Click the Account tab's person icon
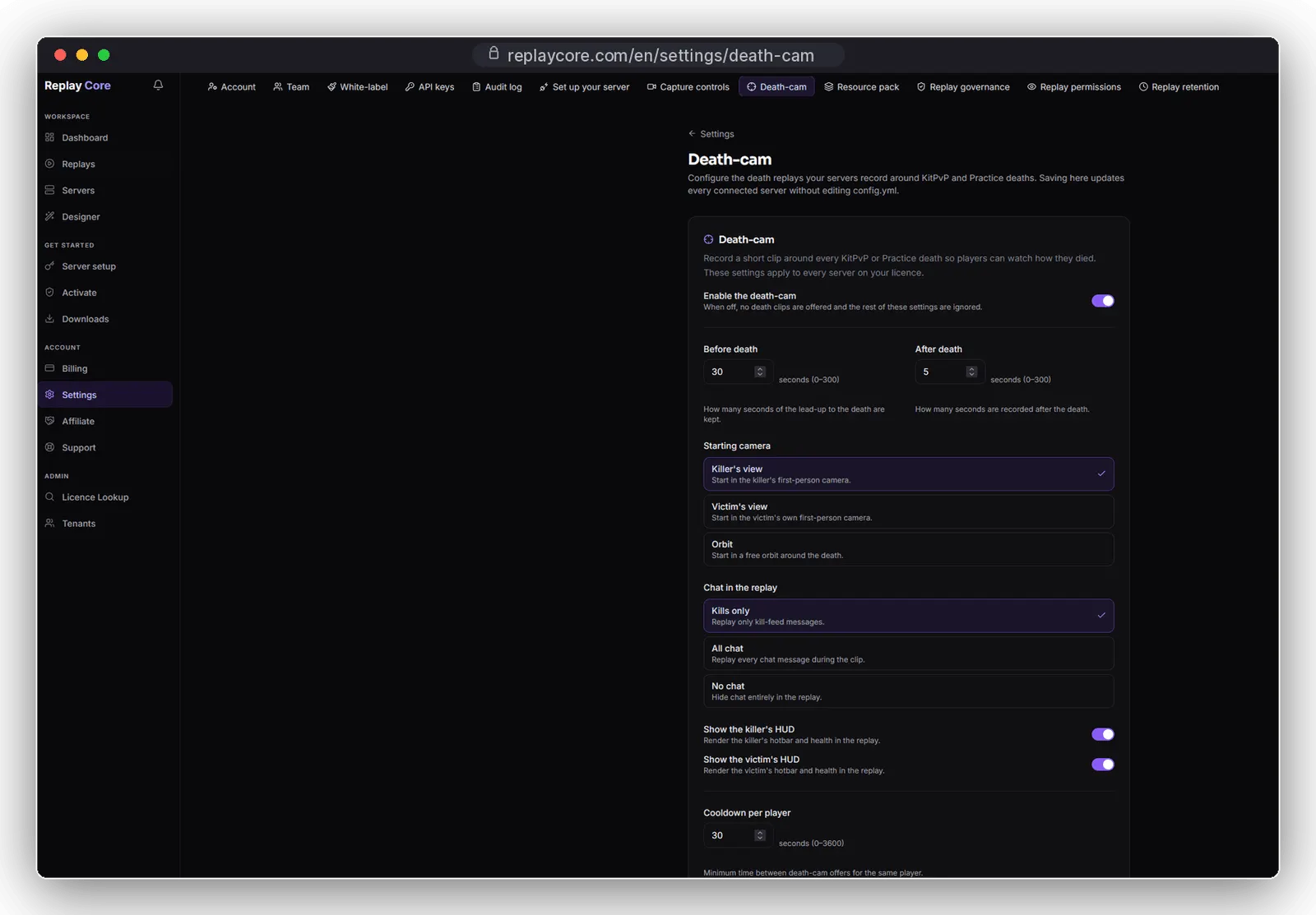 (212, 86)
